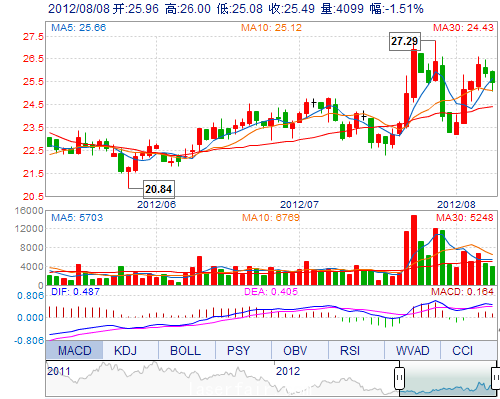
Task: Click the MA30: 24.43 red legend
Action: pyautogui.click(x=463, y=27)
